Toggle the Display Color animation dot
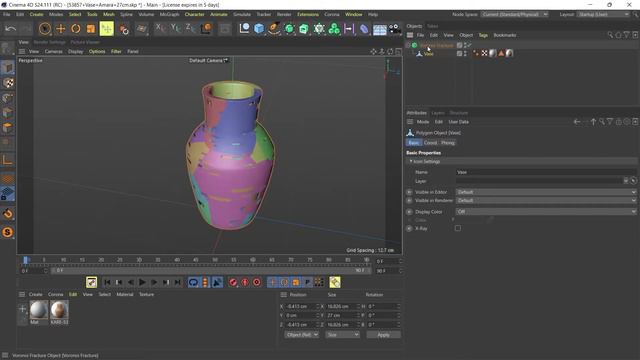The width and height of the screenshot is (640, 360). 409,212
